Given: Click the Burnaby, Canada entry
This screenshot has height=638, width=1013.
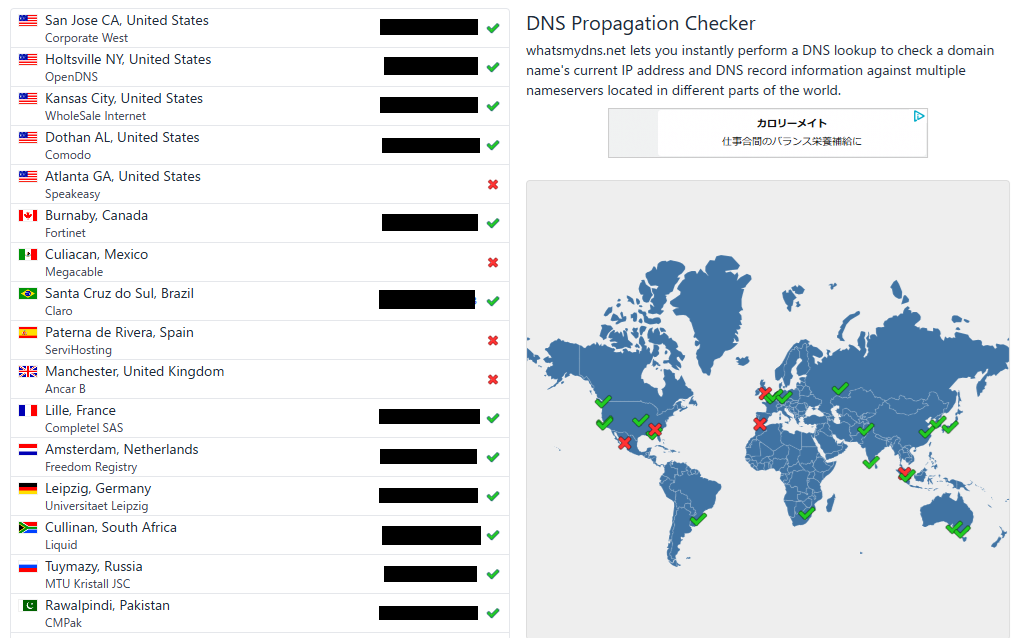Looking at the screenshot, I should click(x=260, y=223).
